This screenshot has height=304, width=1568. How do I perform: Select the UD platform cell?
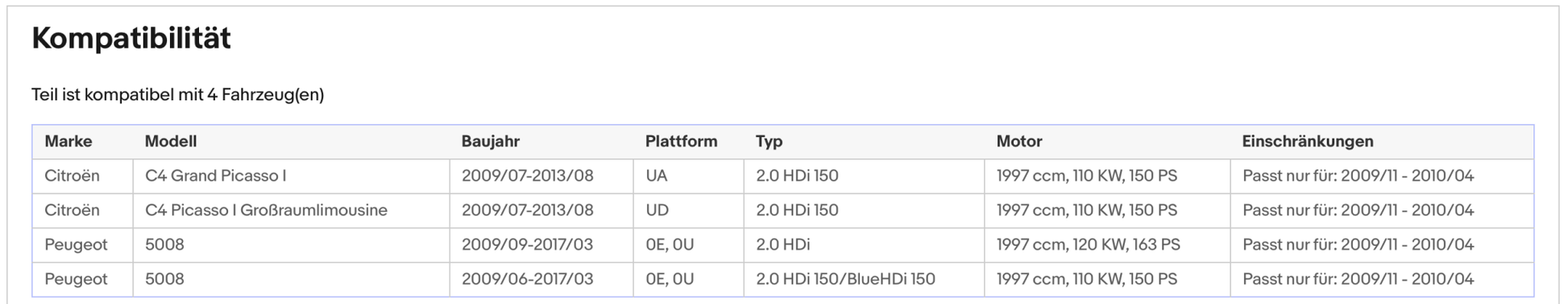[688, 210]
